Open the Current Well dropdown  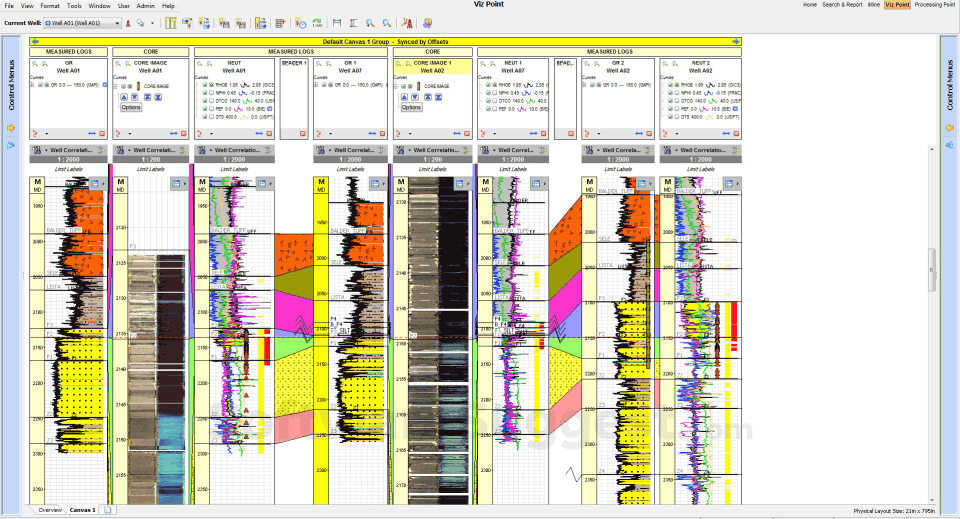click(x=116, y=22)
